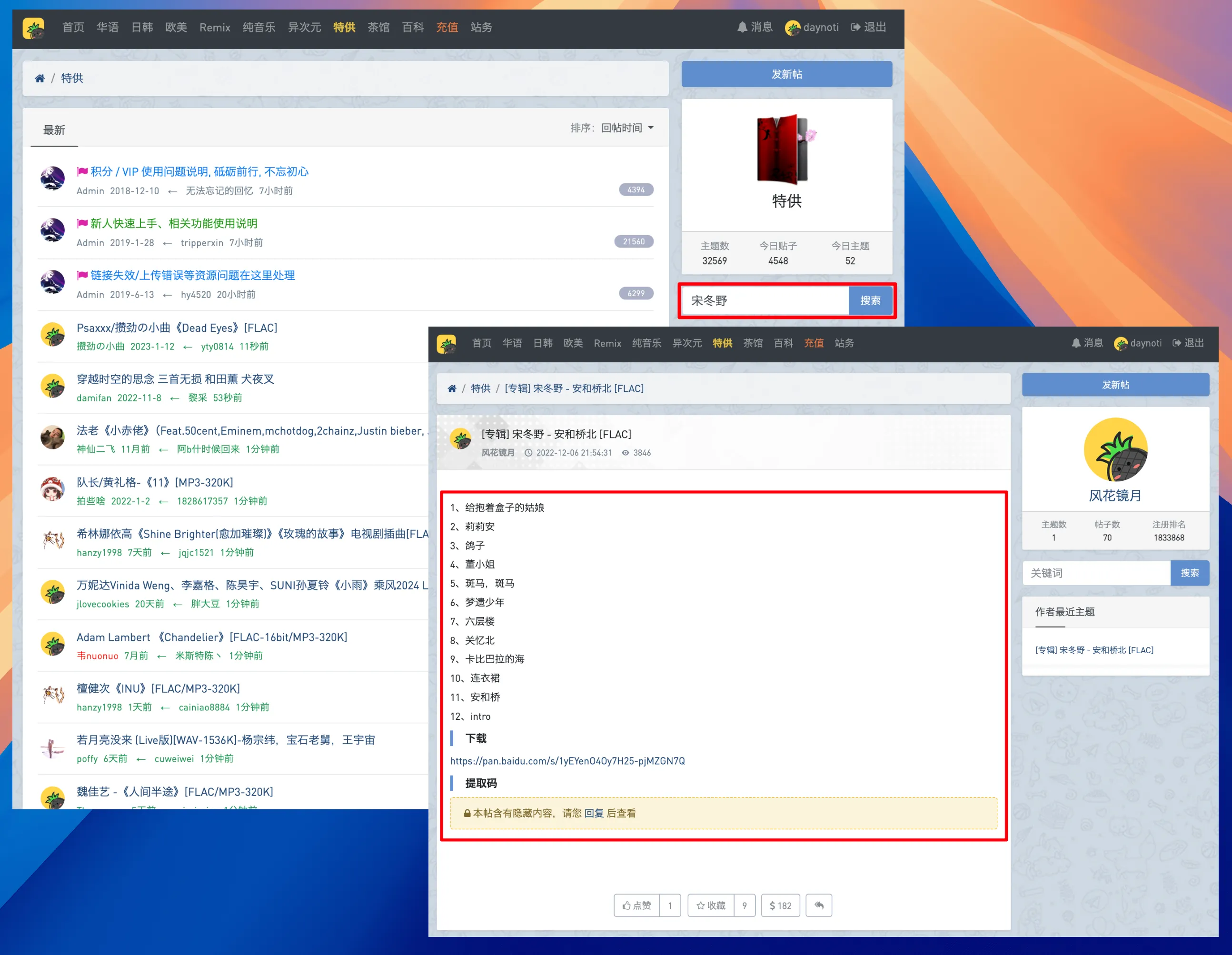Open 充值 menu item in back window
Screen dimensions: 1232x955
447,27
